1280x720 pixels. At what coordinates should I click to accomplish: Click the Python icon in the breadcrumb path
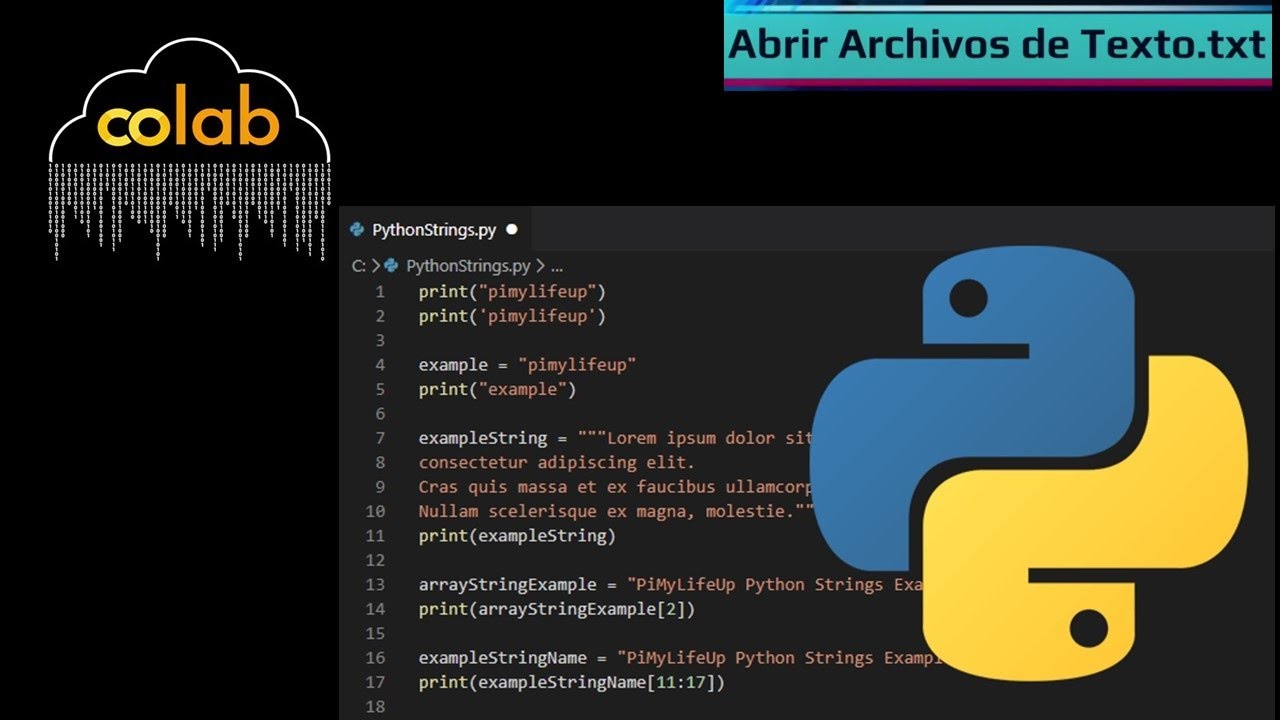pos(392,266)
